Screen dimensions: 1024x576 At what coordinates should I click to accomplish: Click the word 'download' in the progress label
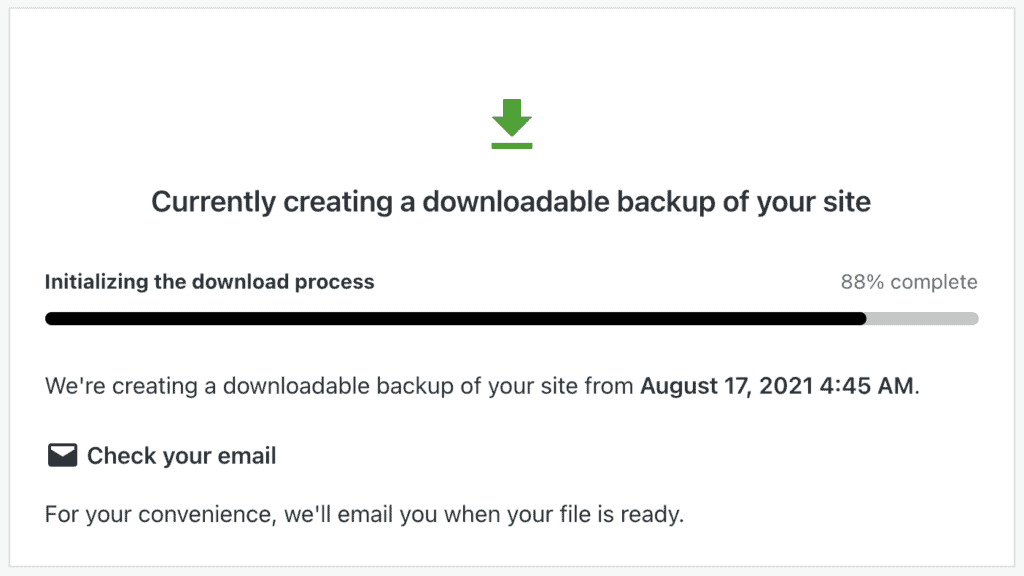click(240, 282)
